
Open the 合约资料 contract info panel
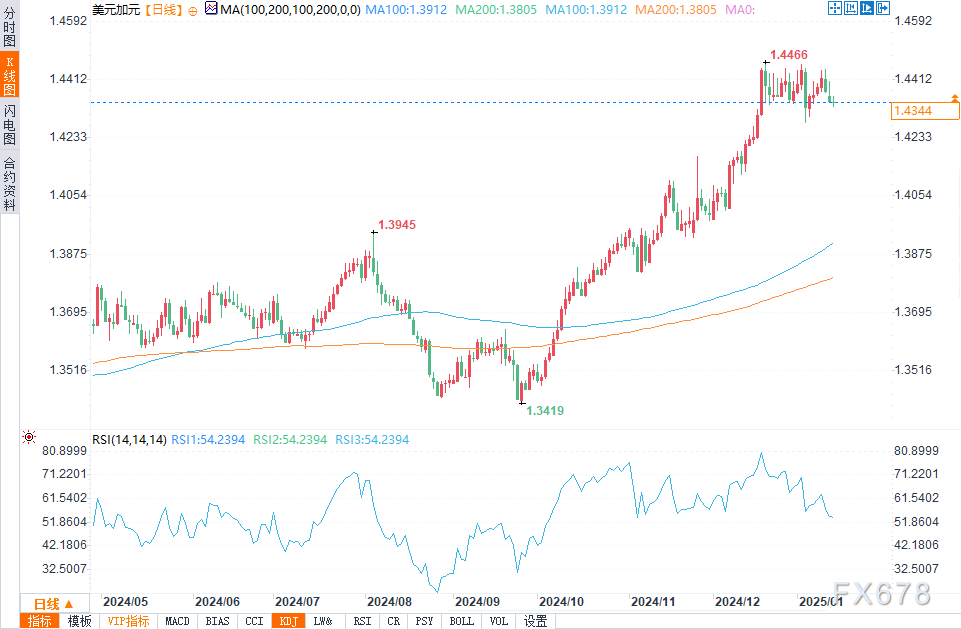pos(9,183)
